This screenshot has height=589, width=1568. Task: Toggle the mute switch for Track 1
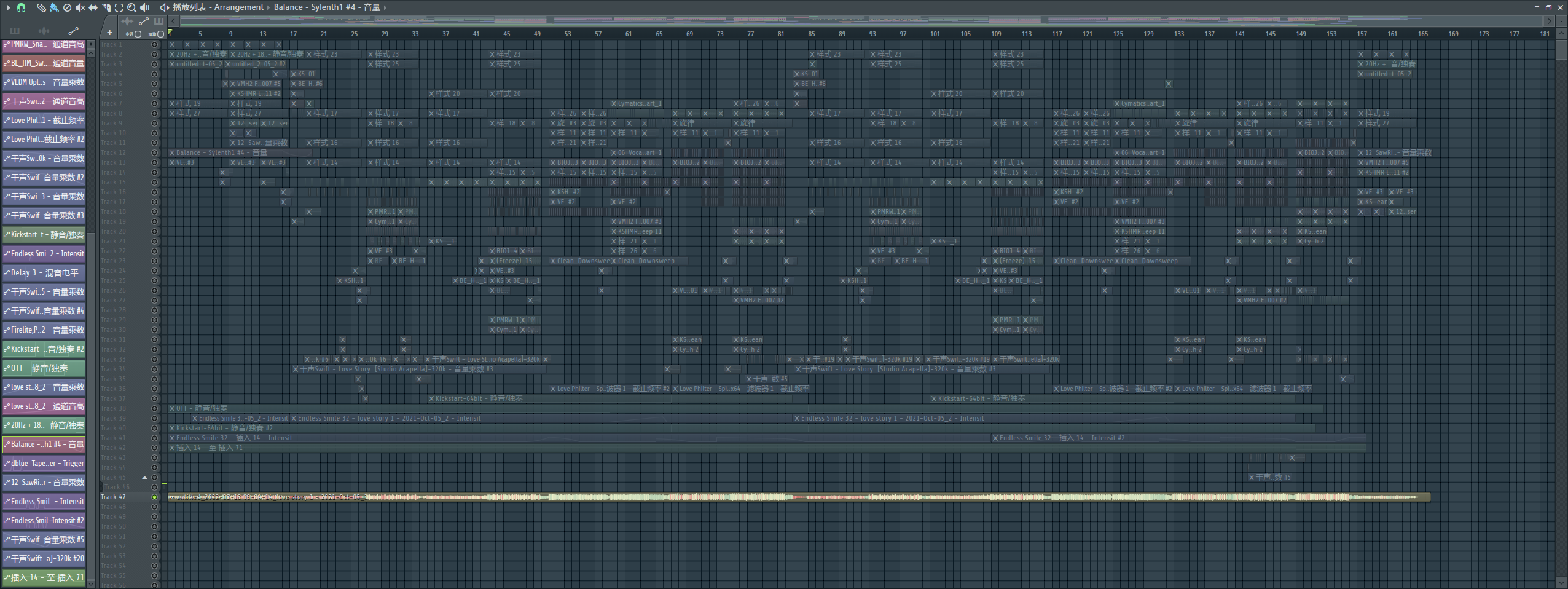154,44
